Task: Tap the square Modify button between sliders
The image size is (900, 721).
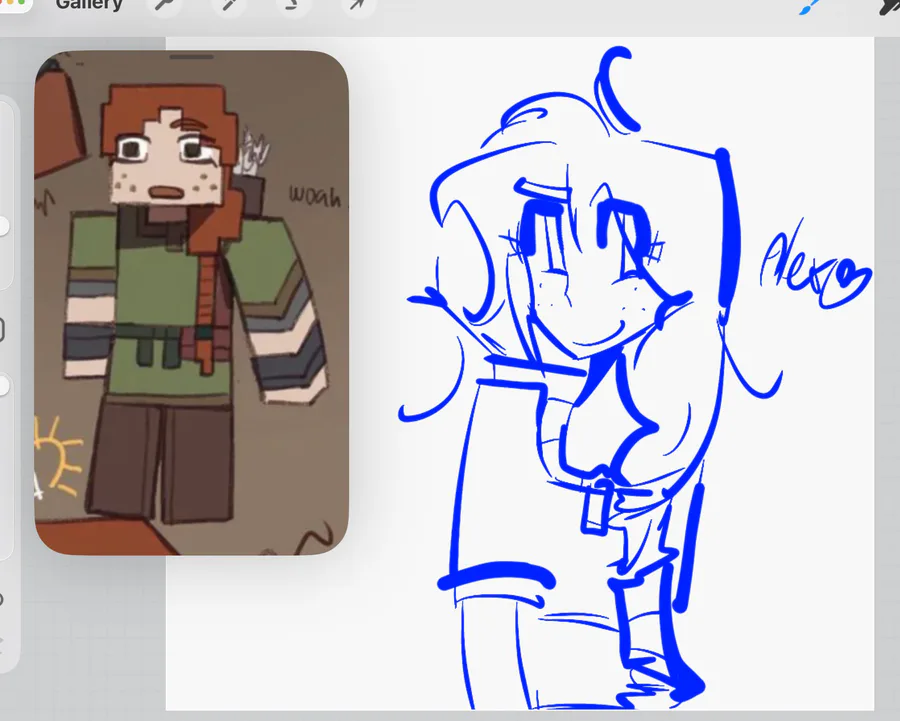Action: click(2, 330)
